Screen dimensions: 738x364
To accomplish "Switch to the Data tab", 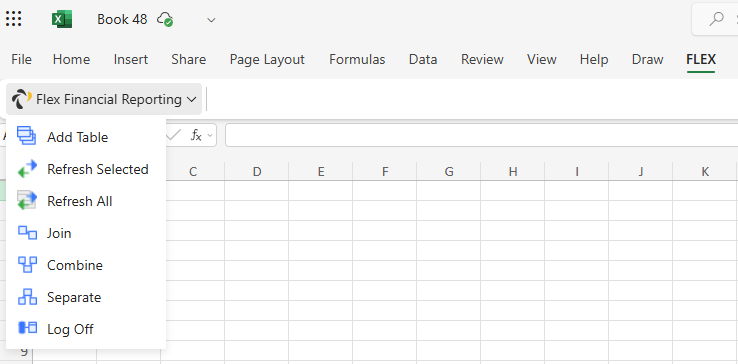I will (423, 59).
